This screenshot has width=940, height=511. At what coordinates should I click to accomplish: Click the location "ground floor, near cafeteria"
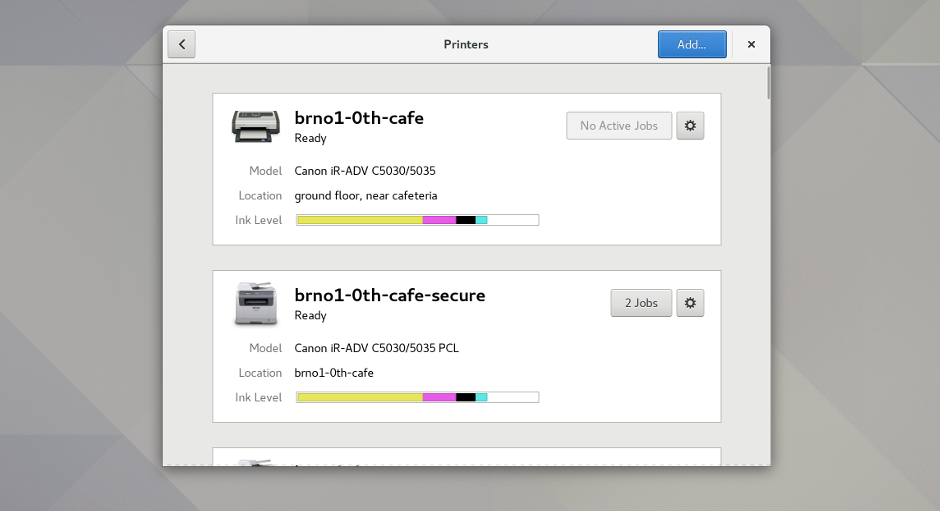[365, 196]
